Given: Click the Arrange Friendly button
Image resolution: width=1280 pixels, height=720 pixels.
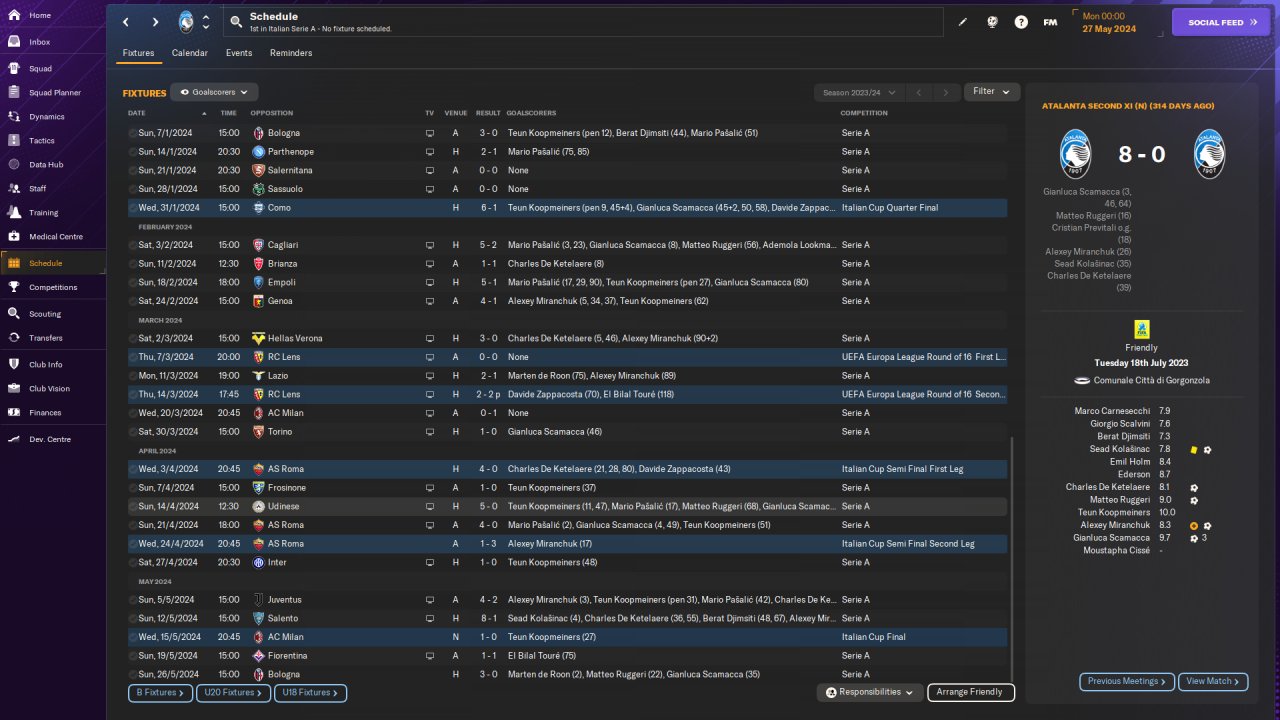Looking at the screenshot, I should (x=970, y=692).
